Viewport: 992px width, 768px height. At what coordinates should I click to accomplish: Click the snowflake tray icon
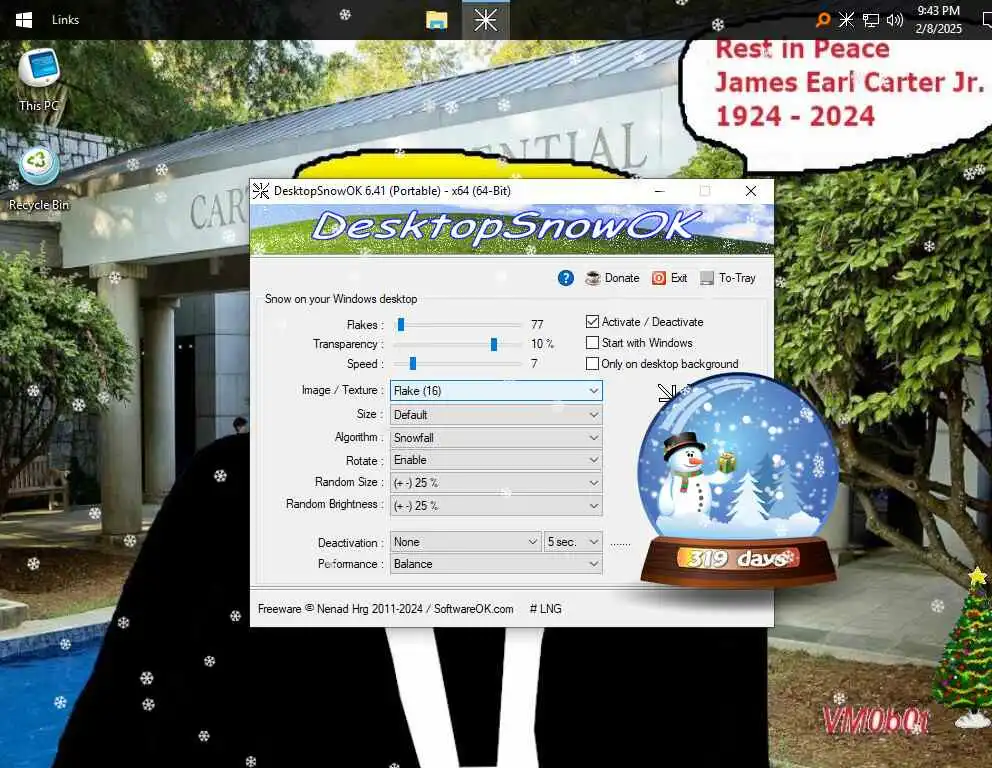tap(846, 20)
